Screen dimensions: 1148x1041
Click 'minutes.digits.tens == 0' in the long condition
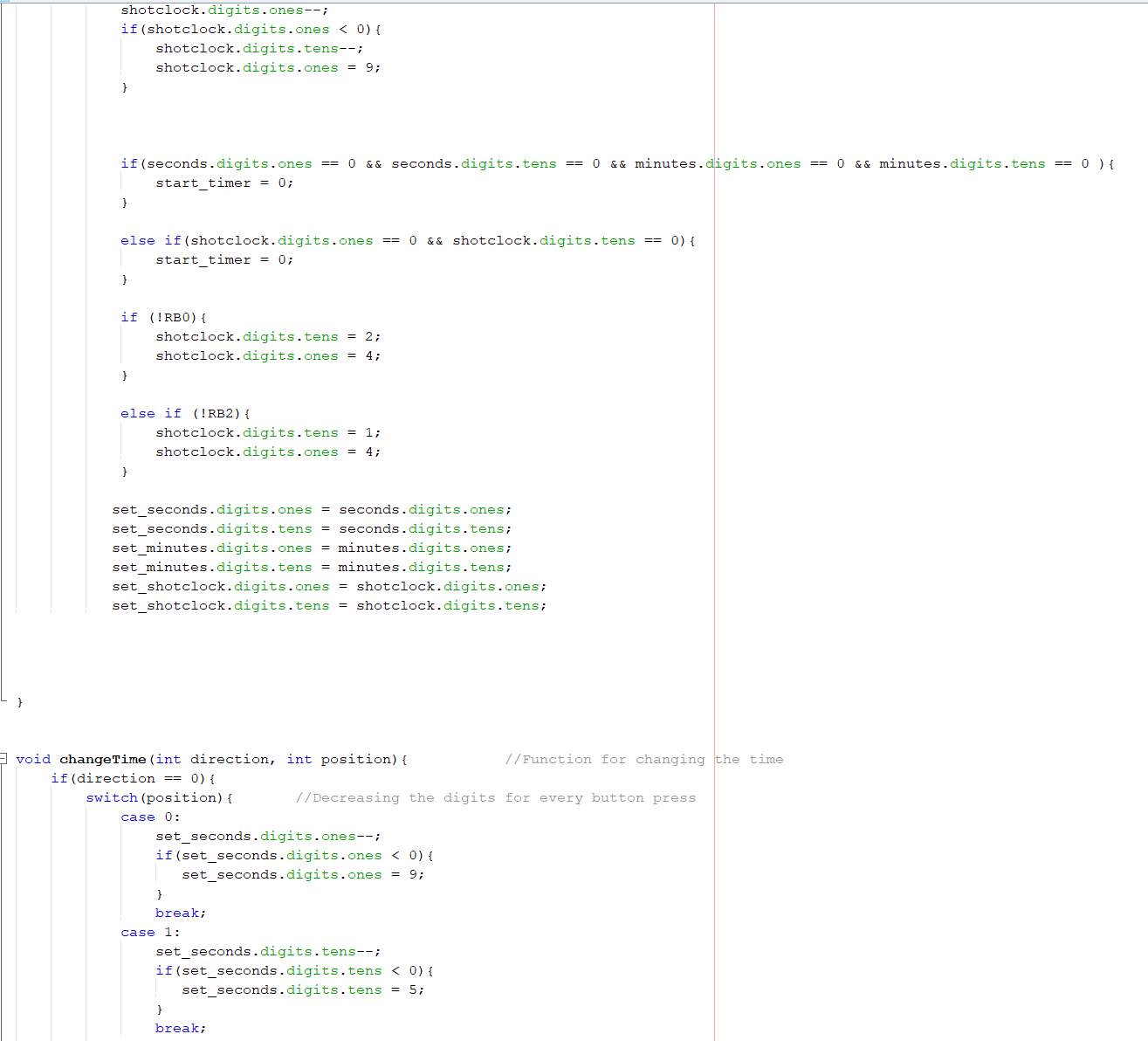(x=985, y=164)
